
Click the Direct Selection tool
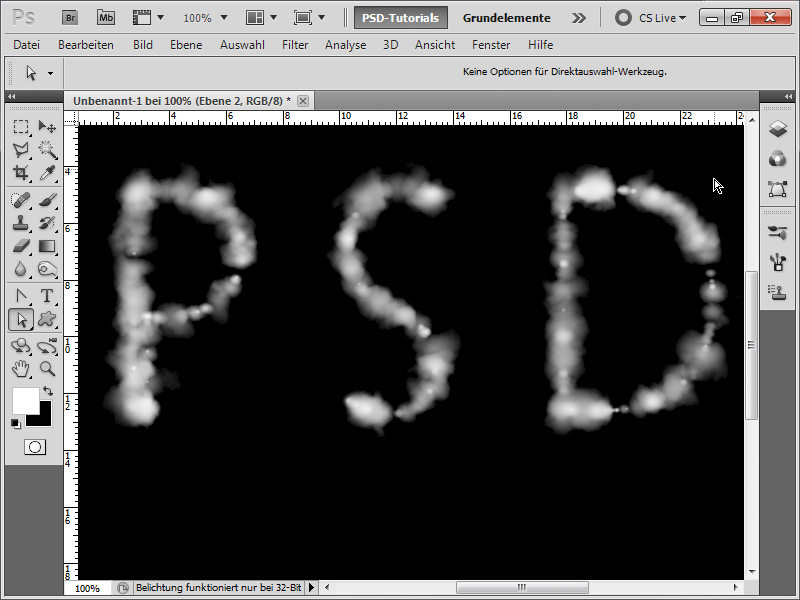tap(21, 319)
